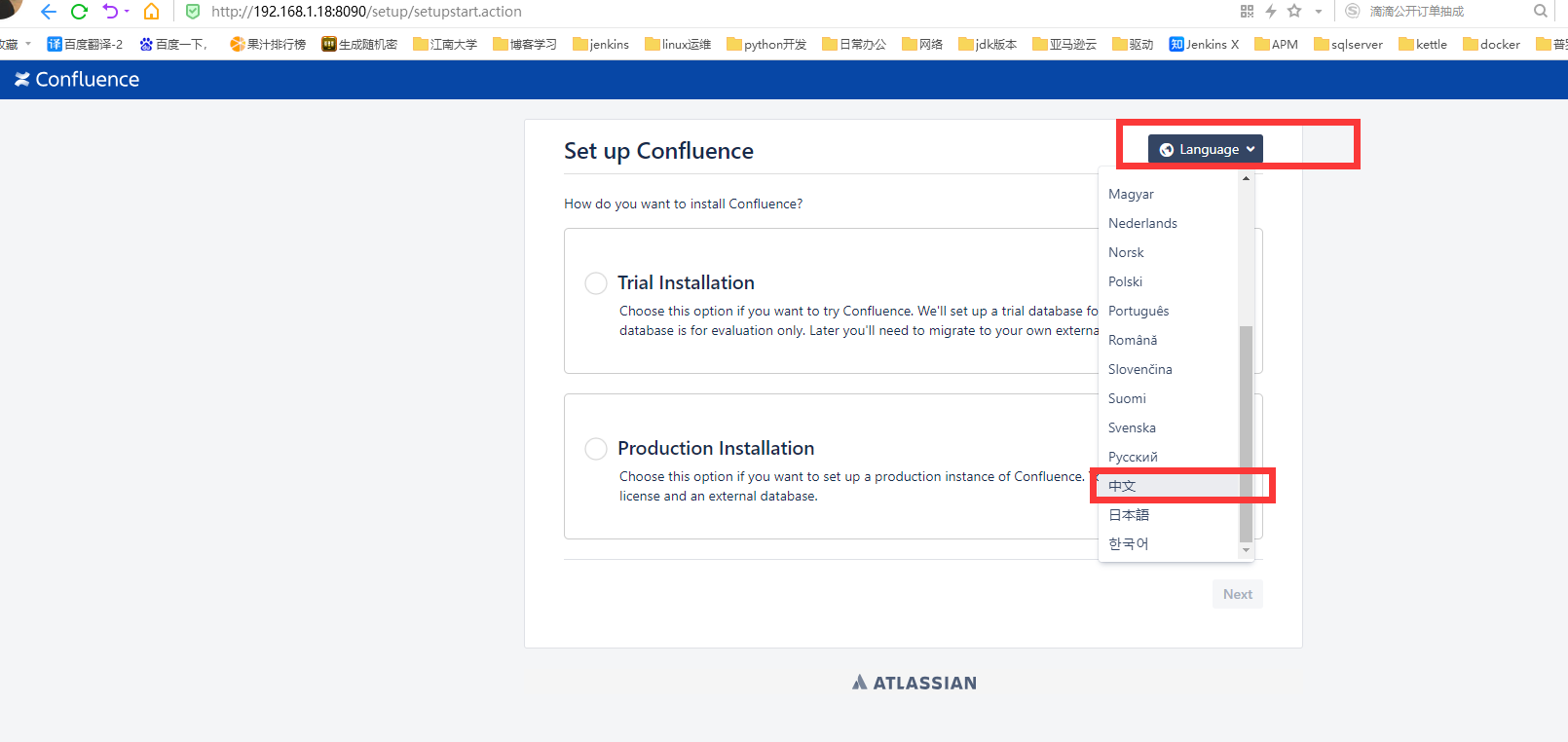The width and height of the screenshot is (1568, 742).
Task: Click the browser back arrow
Action: point(48,12)
